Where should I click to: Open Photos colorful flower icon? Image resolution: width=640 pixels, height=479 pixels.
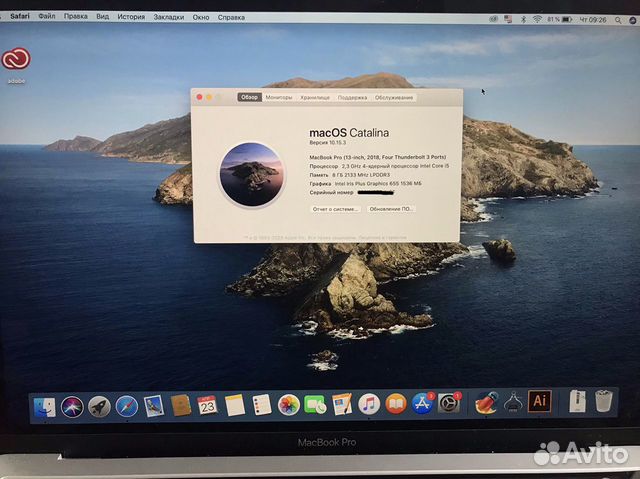point(289,405)
